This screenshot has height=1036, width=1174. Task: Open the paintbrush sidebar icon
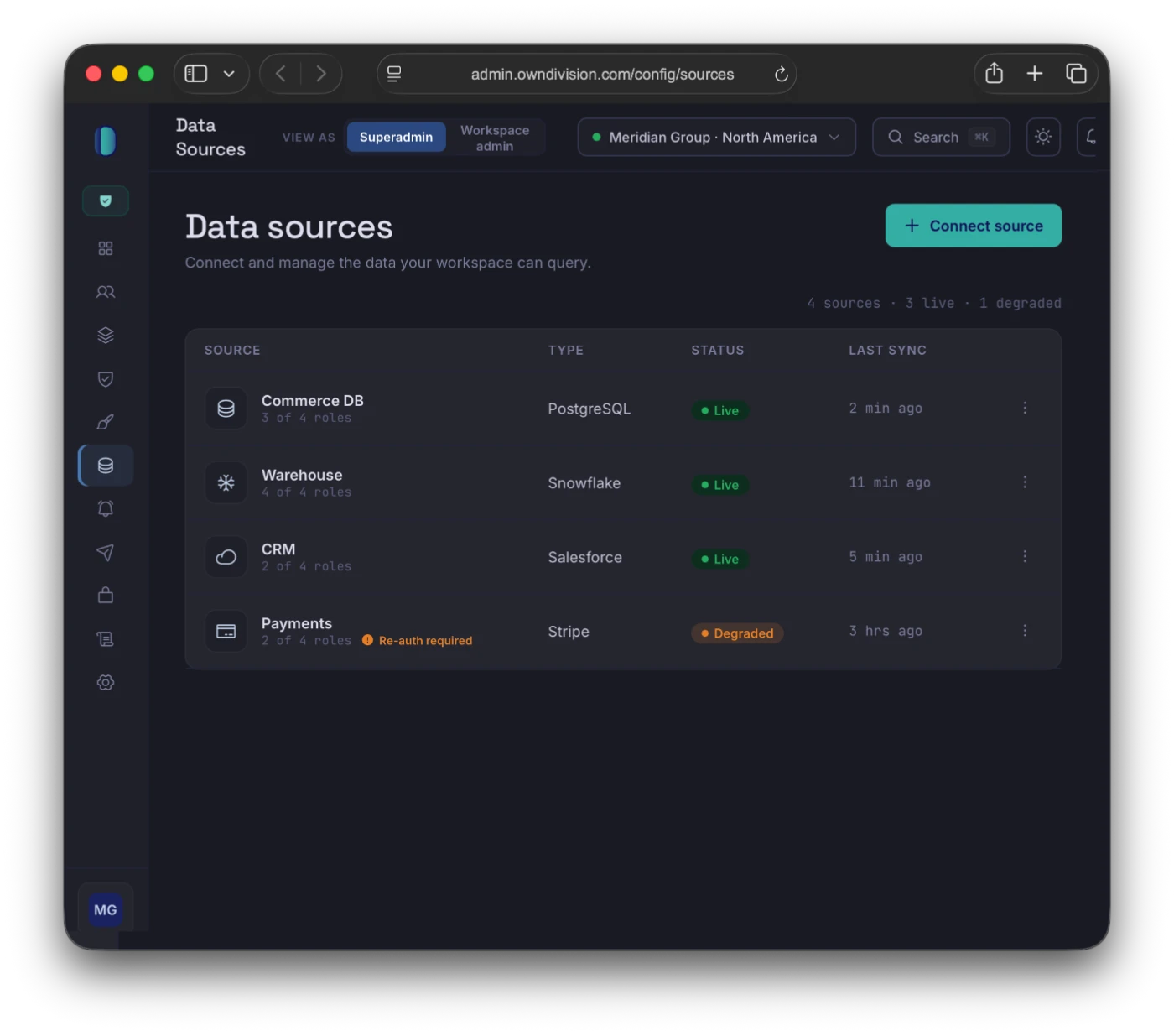[x=106, y=422]
